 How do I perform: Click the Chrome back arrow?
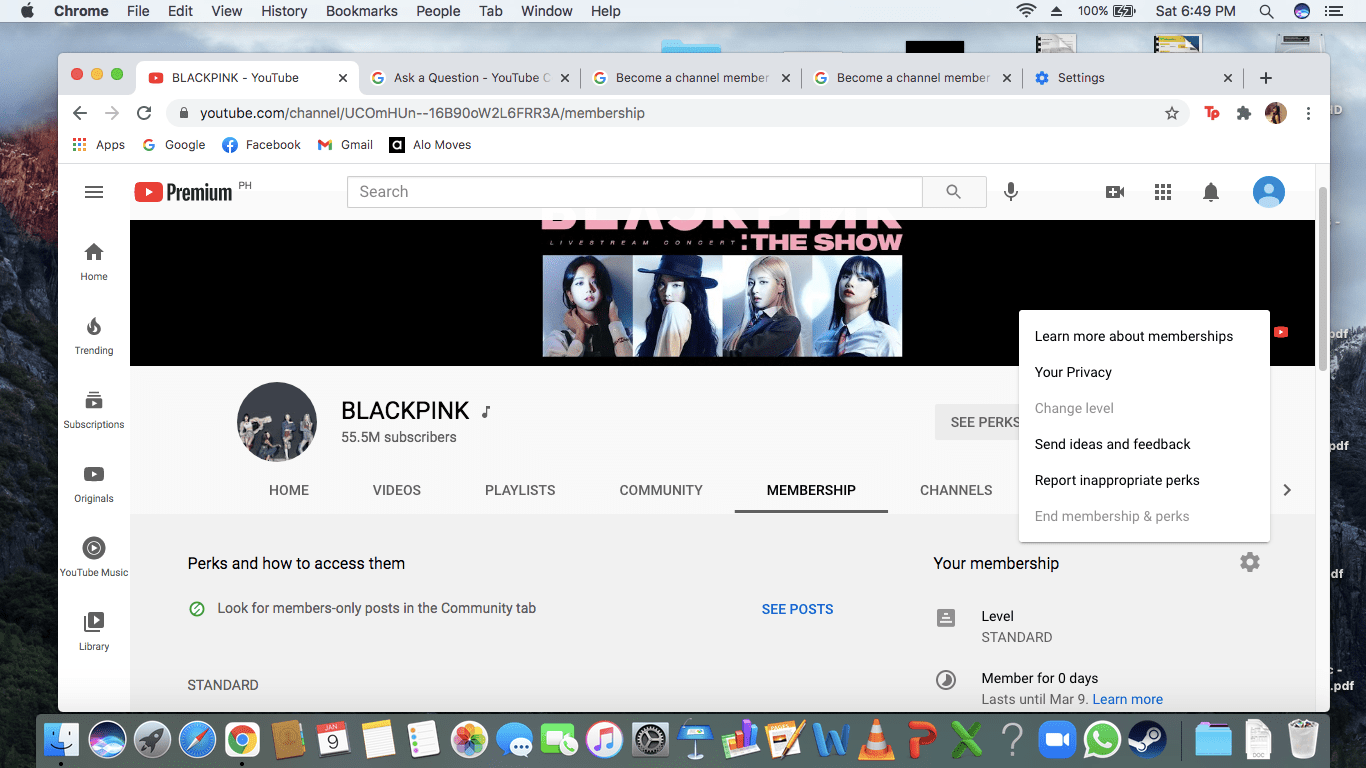tap(80, 113)
